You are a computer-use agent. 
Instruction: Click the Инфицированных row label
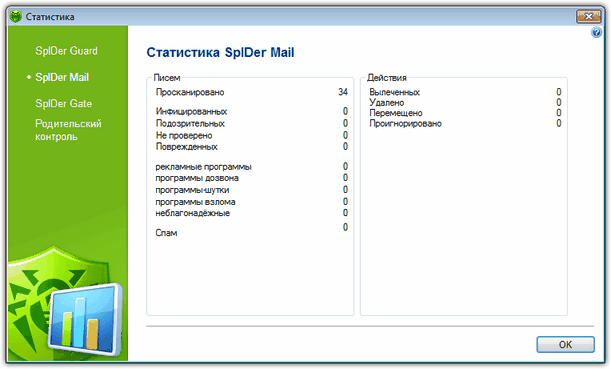click(191, 111)
